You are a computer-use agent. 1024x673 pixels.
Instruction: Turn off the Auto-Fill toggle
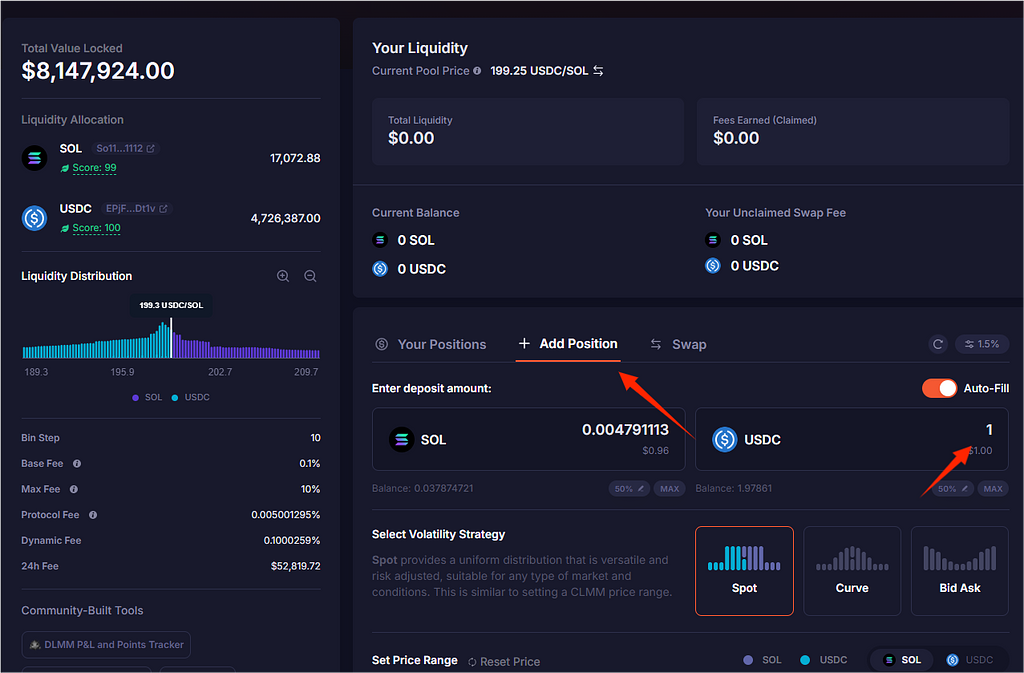point(939,388)
